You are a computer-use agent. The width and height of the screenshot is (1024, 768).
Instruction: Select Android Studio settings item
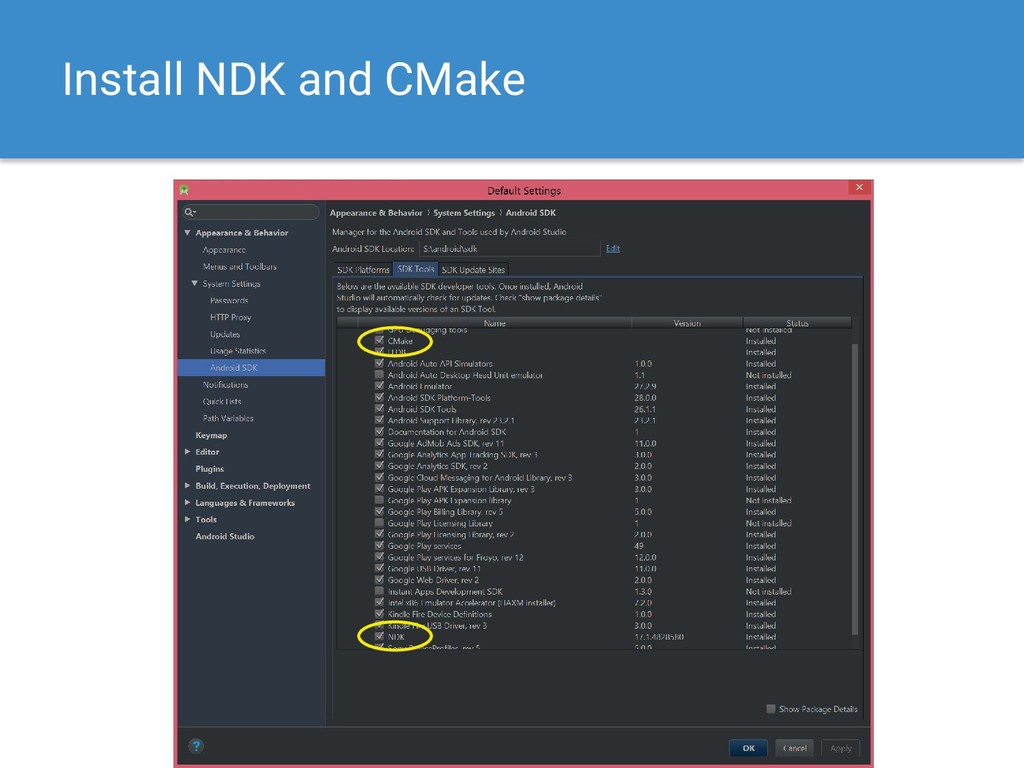pyautogui.click(x=225, y=536)
